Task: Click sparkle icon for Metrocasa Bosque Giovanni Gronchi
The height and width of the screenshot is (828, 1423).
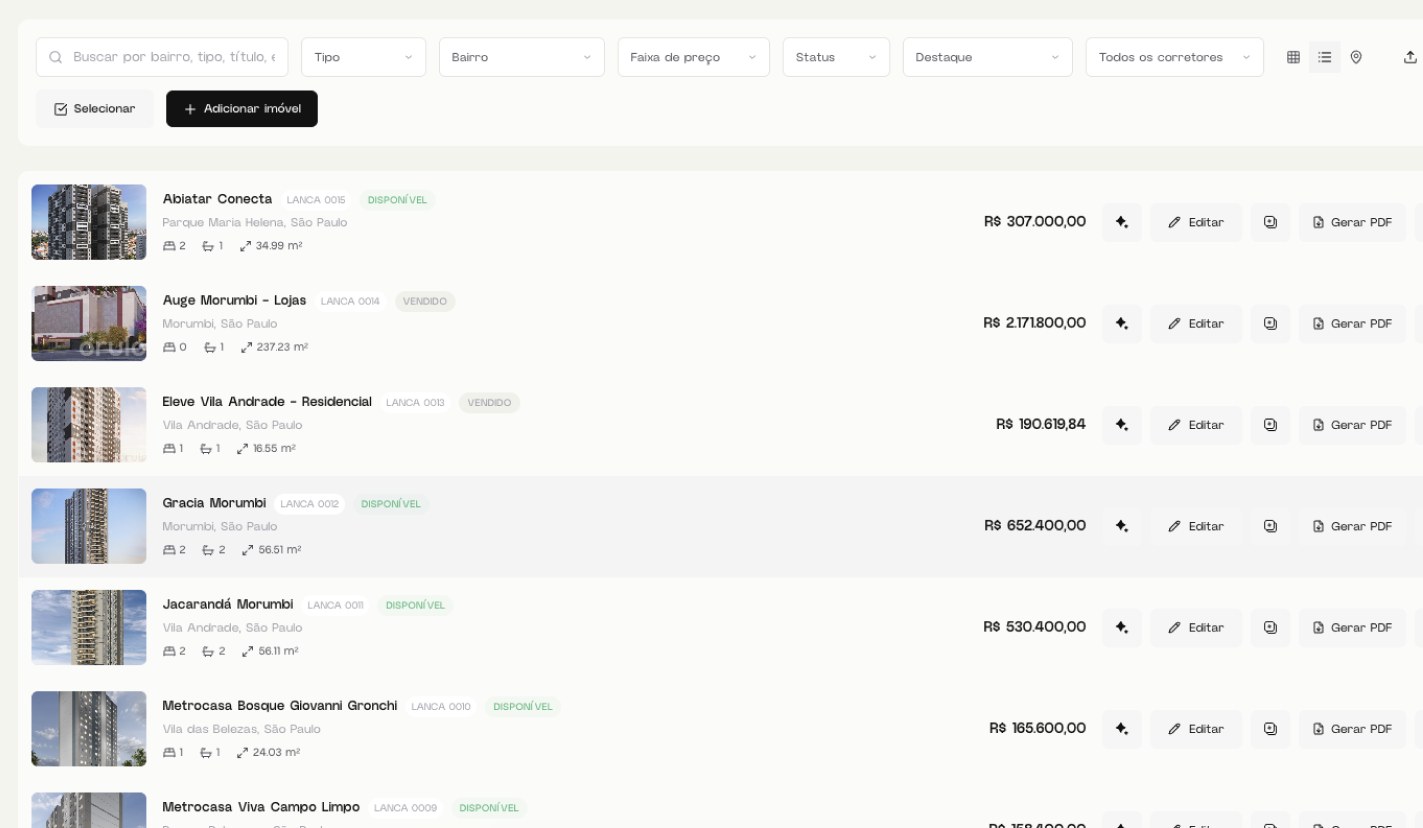Action: (x=1122, y=728)
